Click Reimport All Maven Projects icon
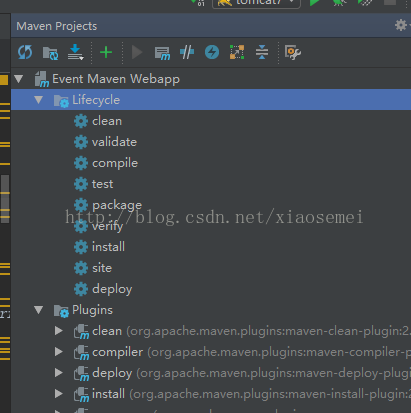 tap(25, 53)
